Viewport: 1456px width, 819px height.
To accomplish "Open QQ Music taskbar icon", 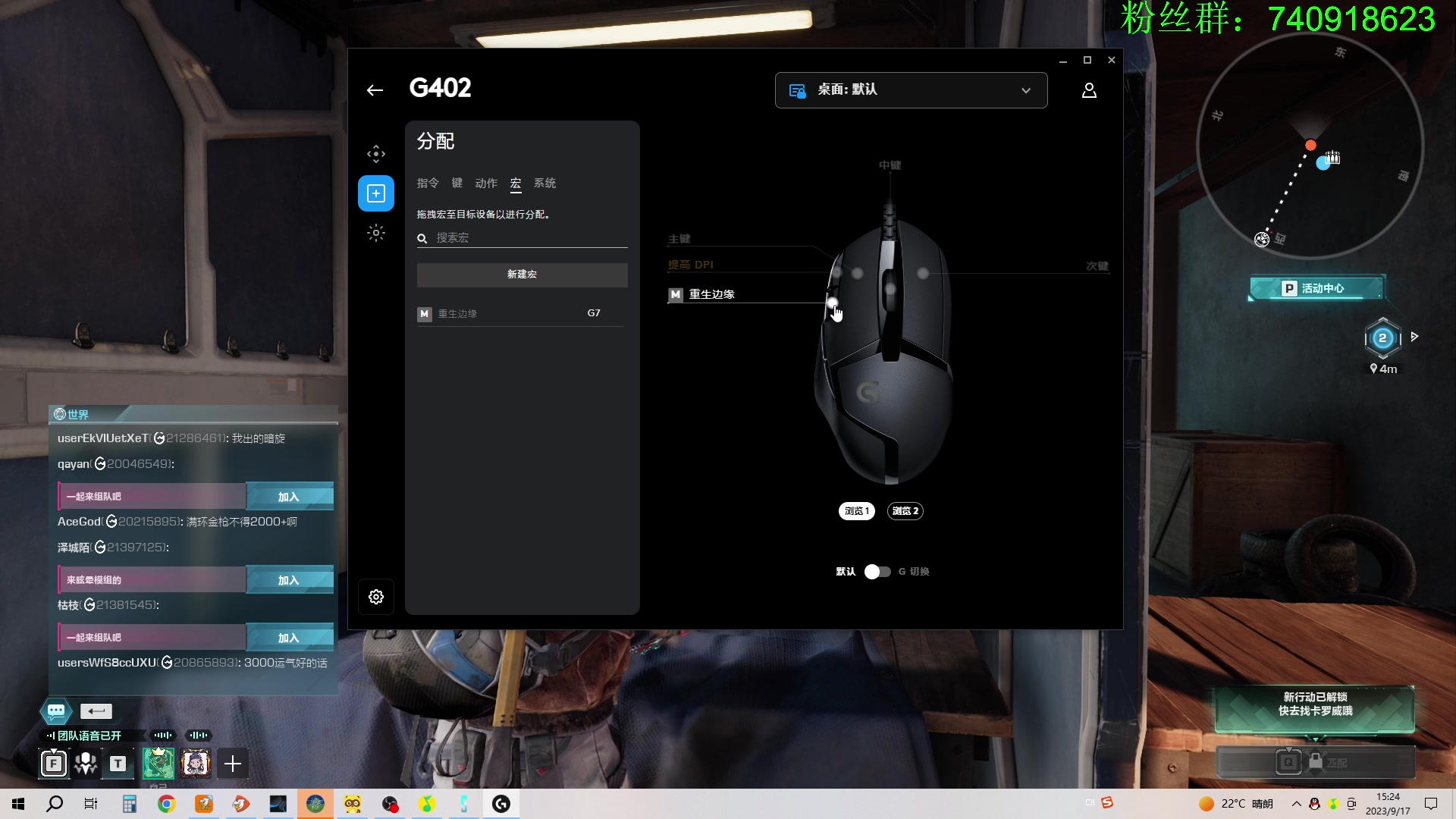I will tap(427, 804).
